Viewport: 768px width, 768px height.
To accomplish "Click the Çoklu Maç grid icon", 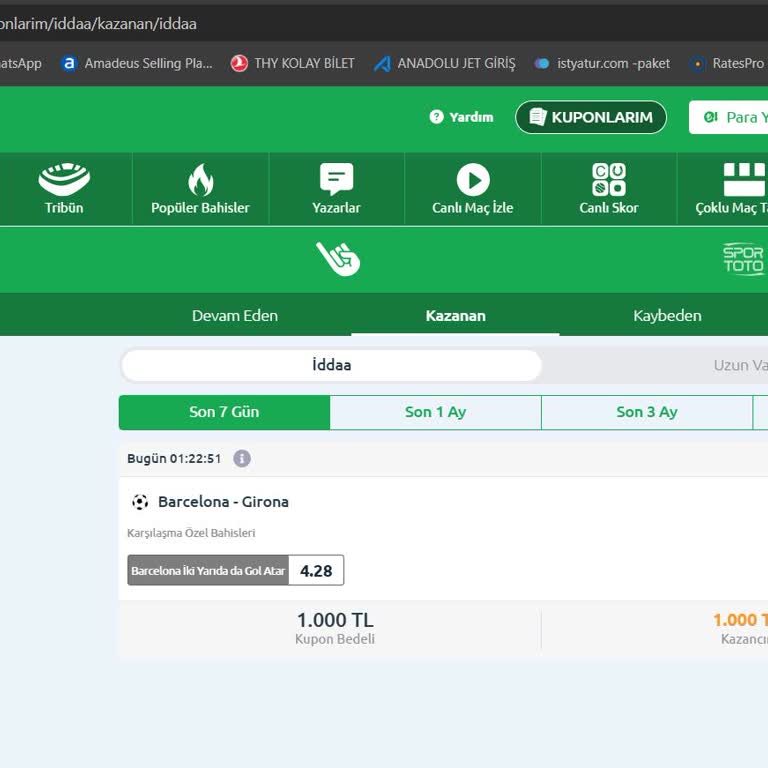I will point(742,180).
